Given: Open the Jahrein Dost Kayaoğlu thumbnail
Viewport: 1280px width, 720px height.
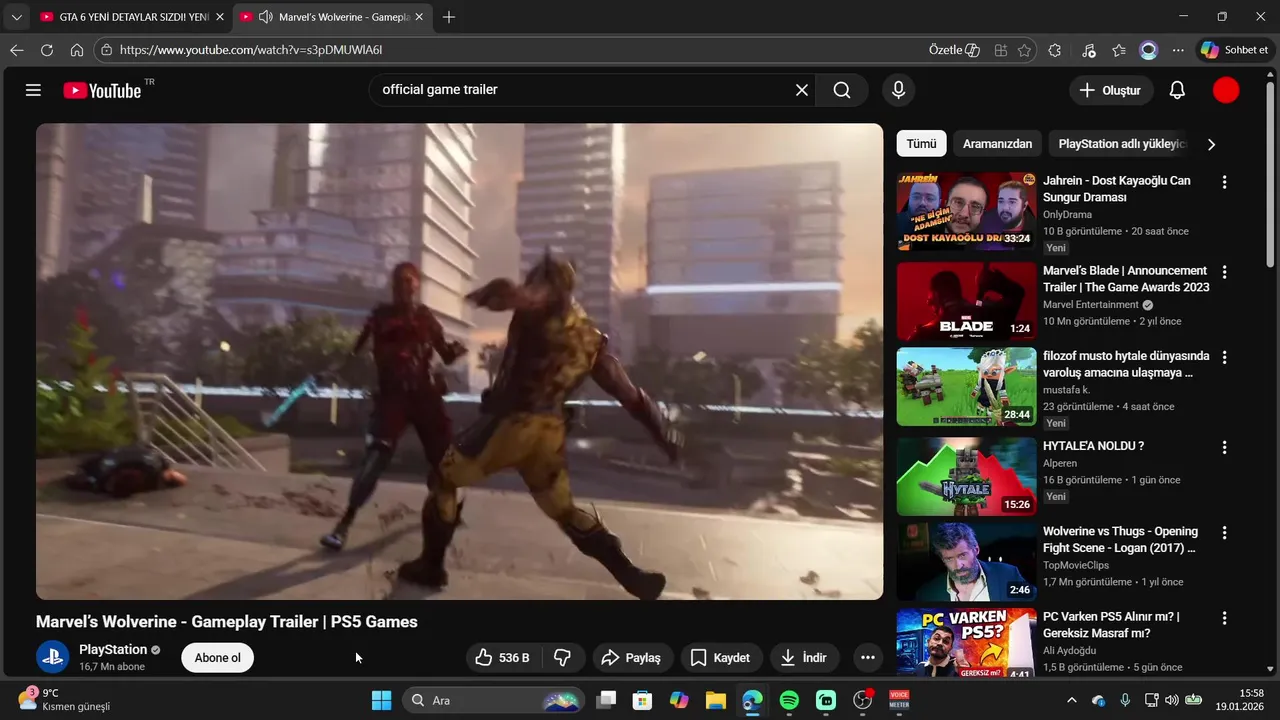Looking at the screenshot, I should (x=966, y=211).
